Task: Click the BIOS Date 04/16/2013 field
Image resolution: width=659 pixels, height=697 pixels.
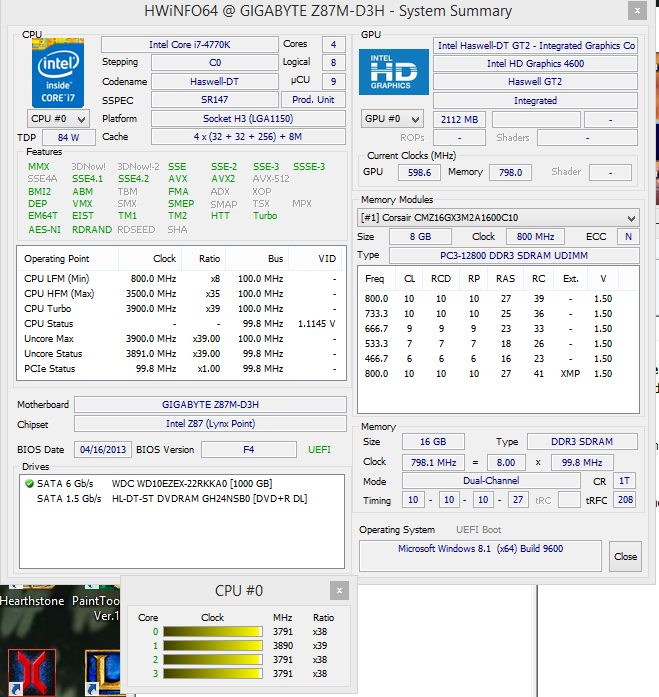Action: click(103, 449)
